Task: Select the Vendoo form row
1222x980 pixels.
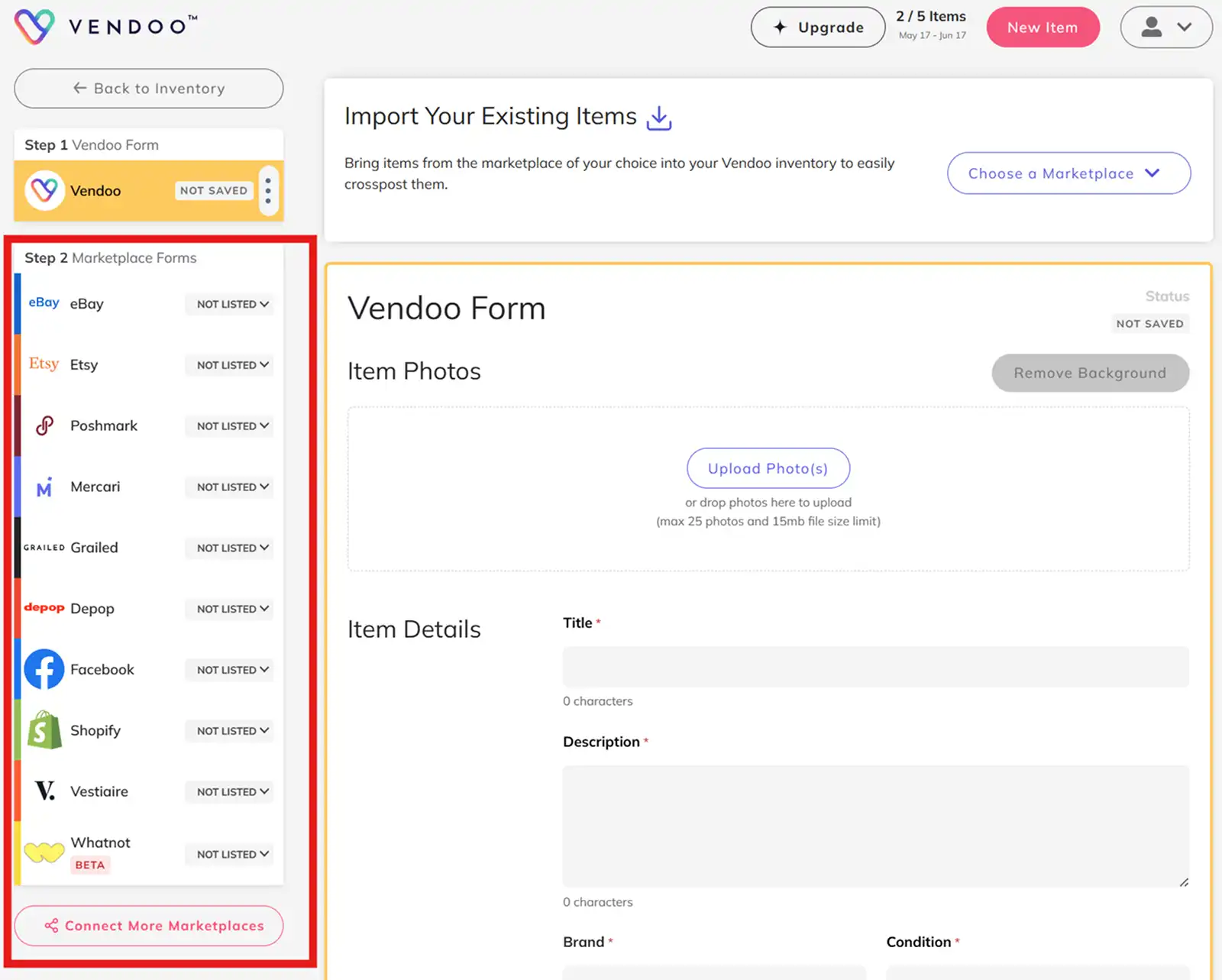Action: (x=149, y=191)
